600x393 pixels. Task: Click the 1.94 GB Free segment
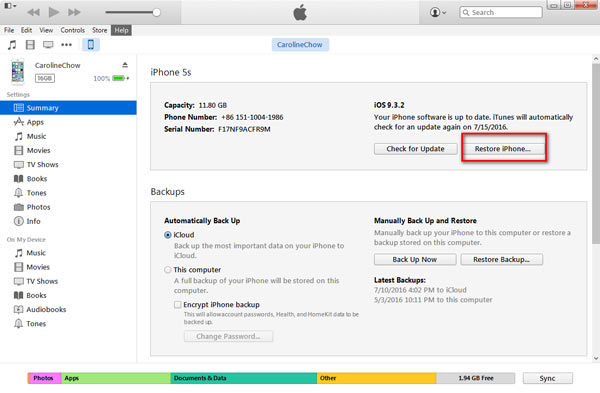point(476,378)
